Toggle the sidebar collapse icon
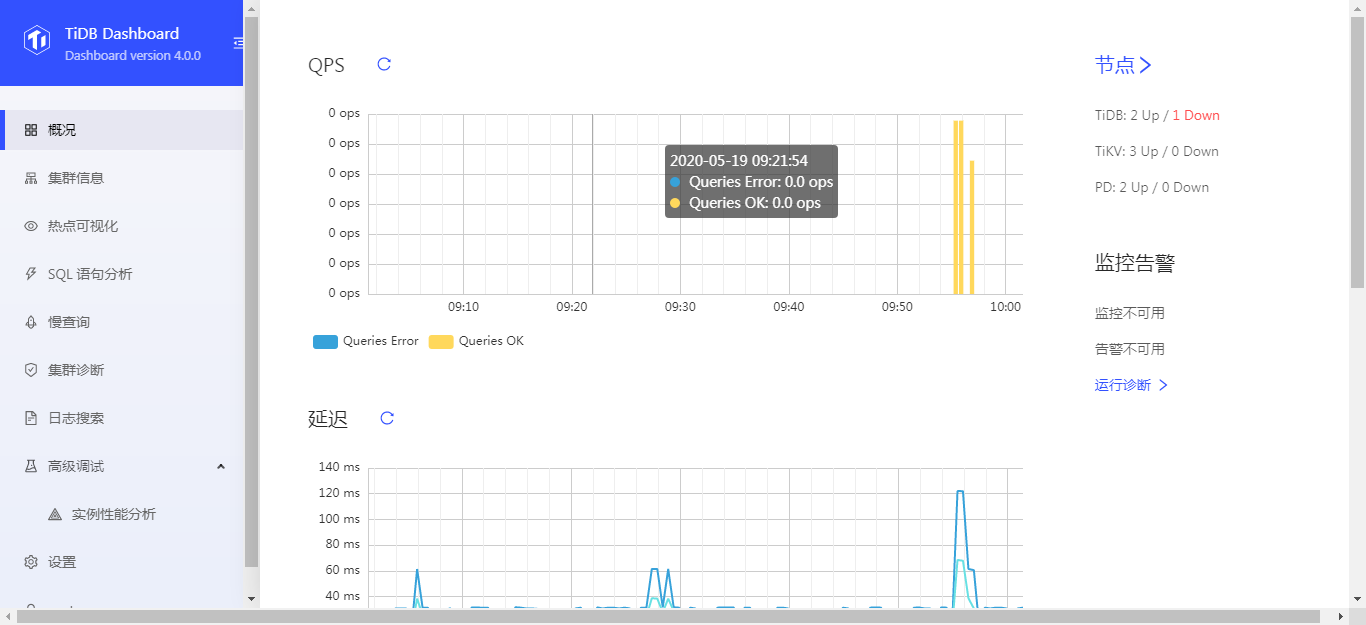 click(238, 42)
